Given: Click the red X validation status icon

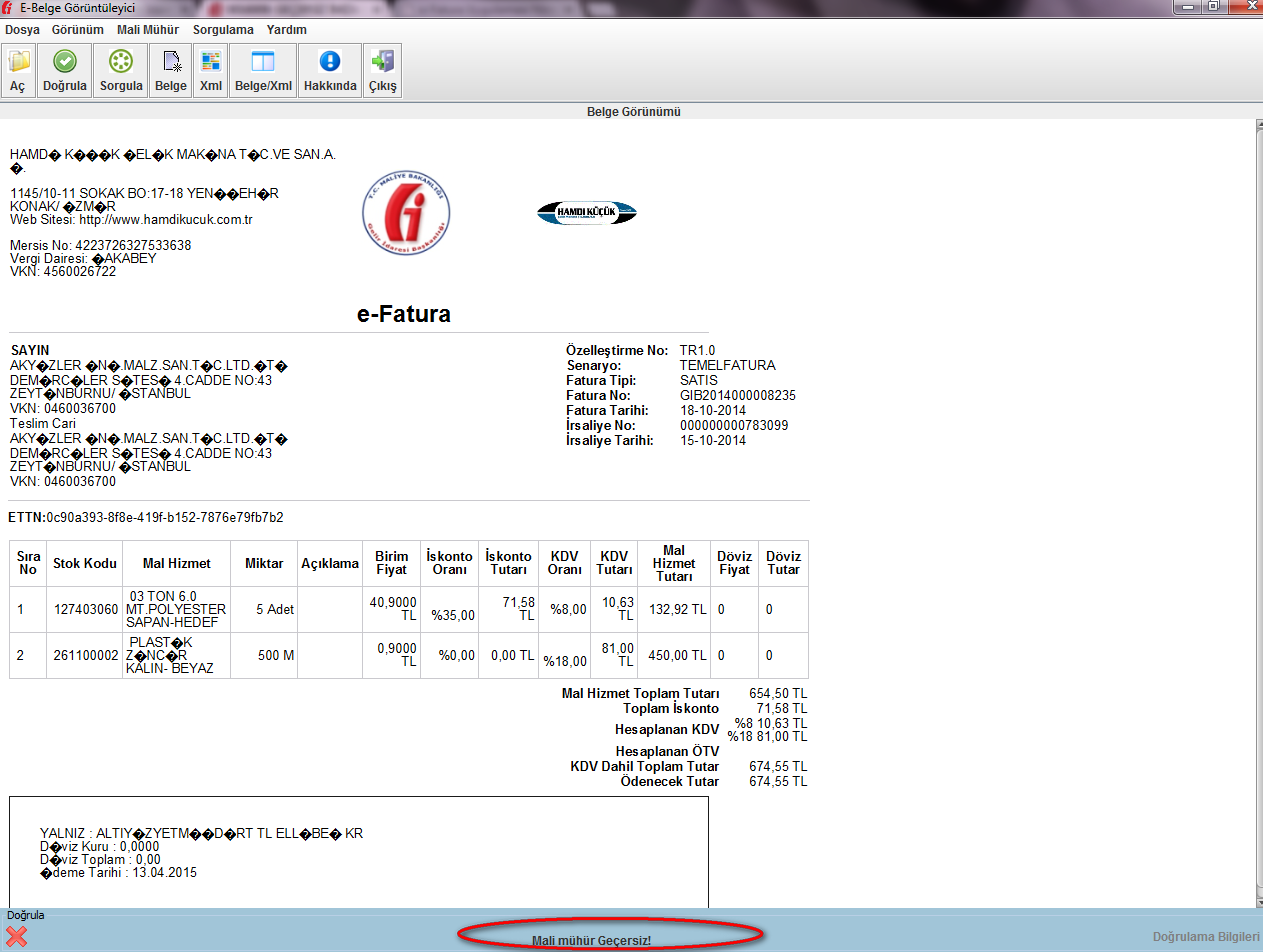Looking at the screenshot, I should pos(17,937).
